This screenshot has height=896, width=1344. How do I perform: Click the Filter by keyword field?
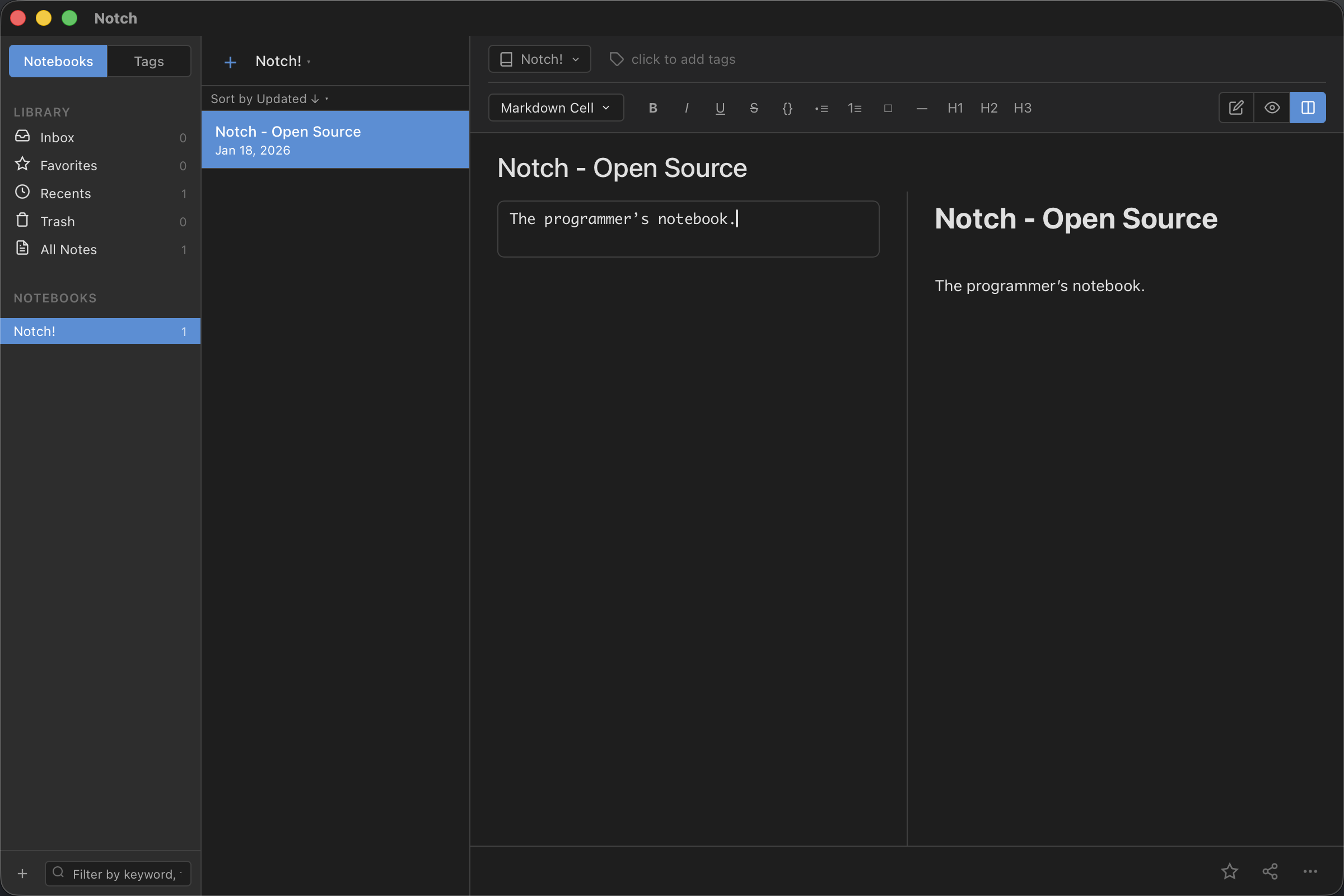pyautogui.click(x=118, y=873)
